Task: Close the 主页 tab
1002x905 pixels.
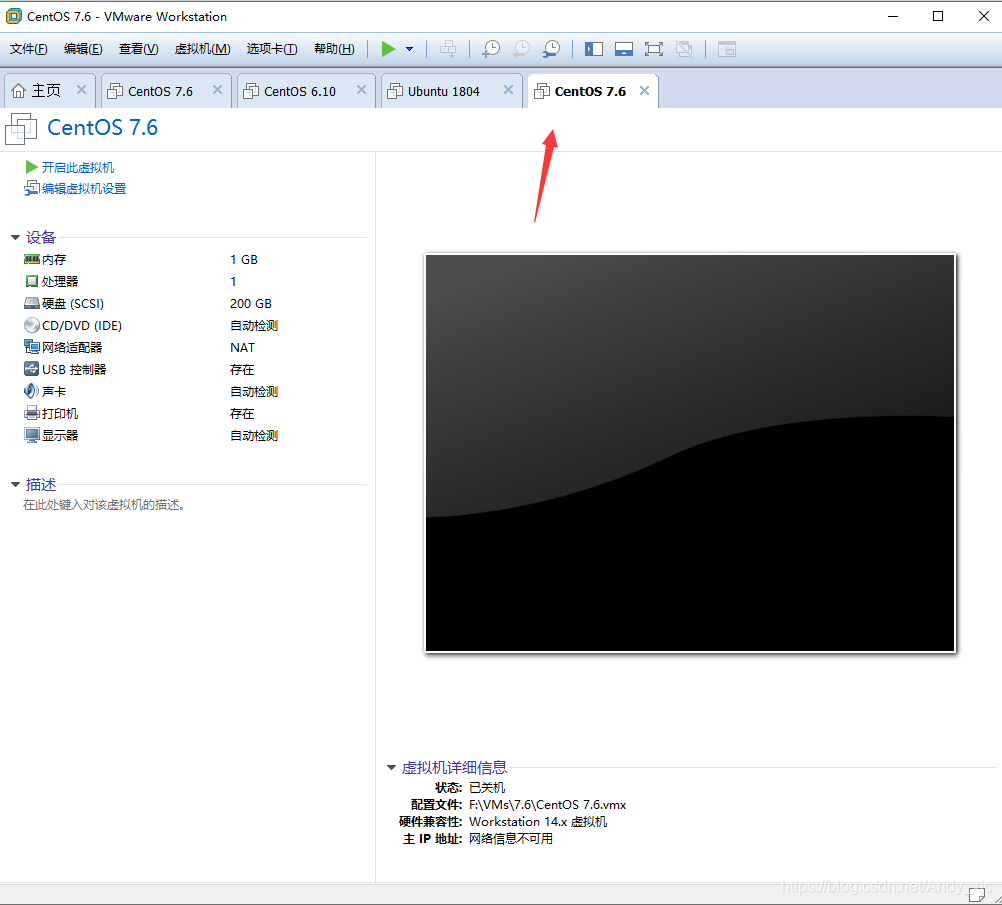Action: pyautogui.click(x=81, y=90)
